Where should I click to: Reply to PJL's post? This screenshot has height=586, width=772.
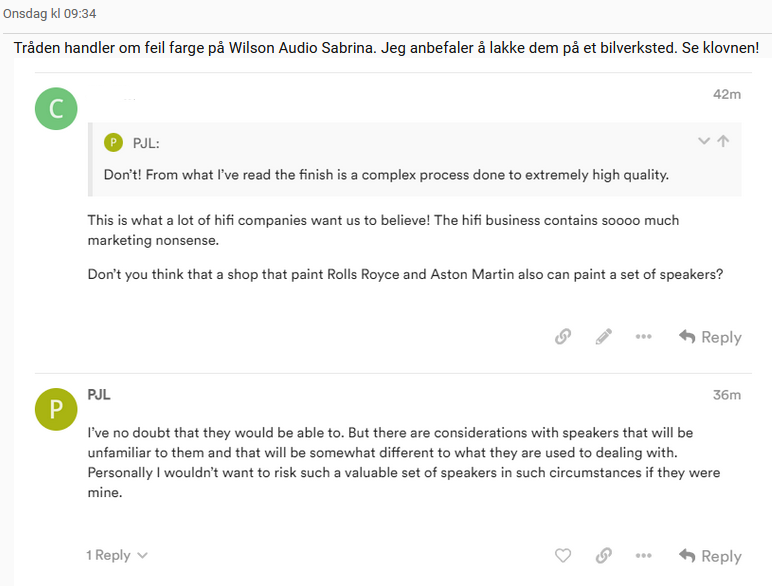tap(710, 556)
